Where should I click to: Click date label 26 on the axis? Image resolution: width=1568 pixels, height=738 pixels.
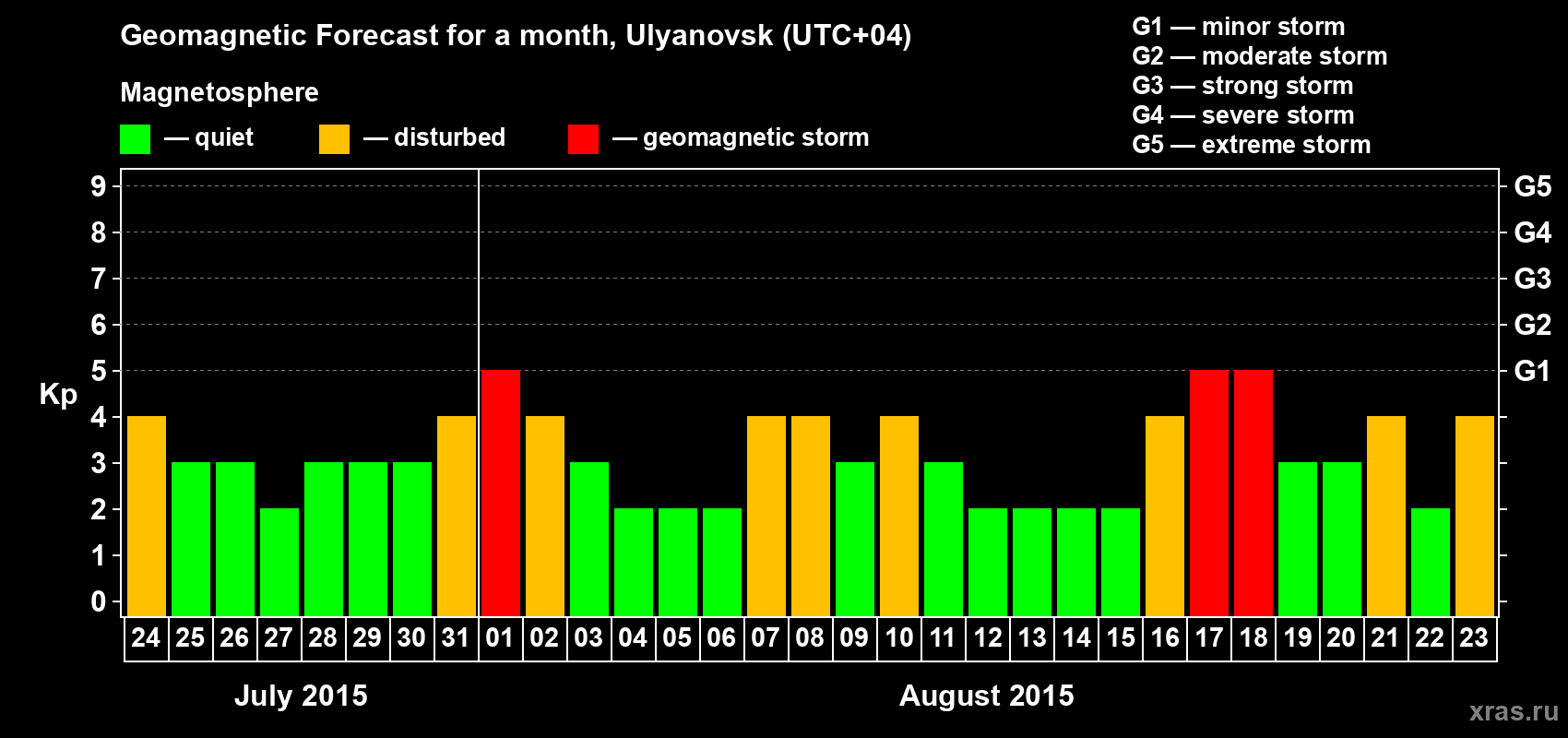tap(234, 637)
